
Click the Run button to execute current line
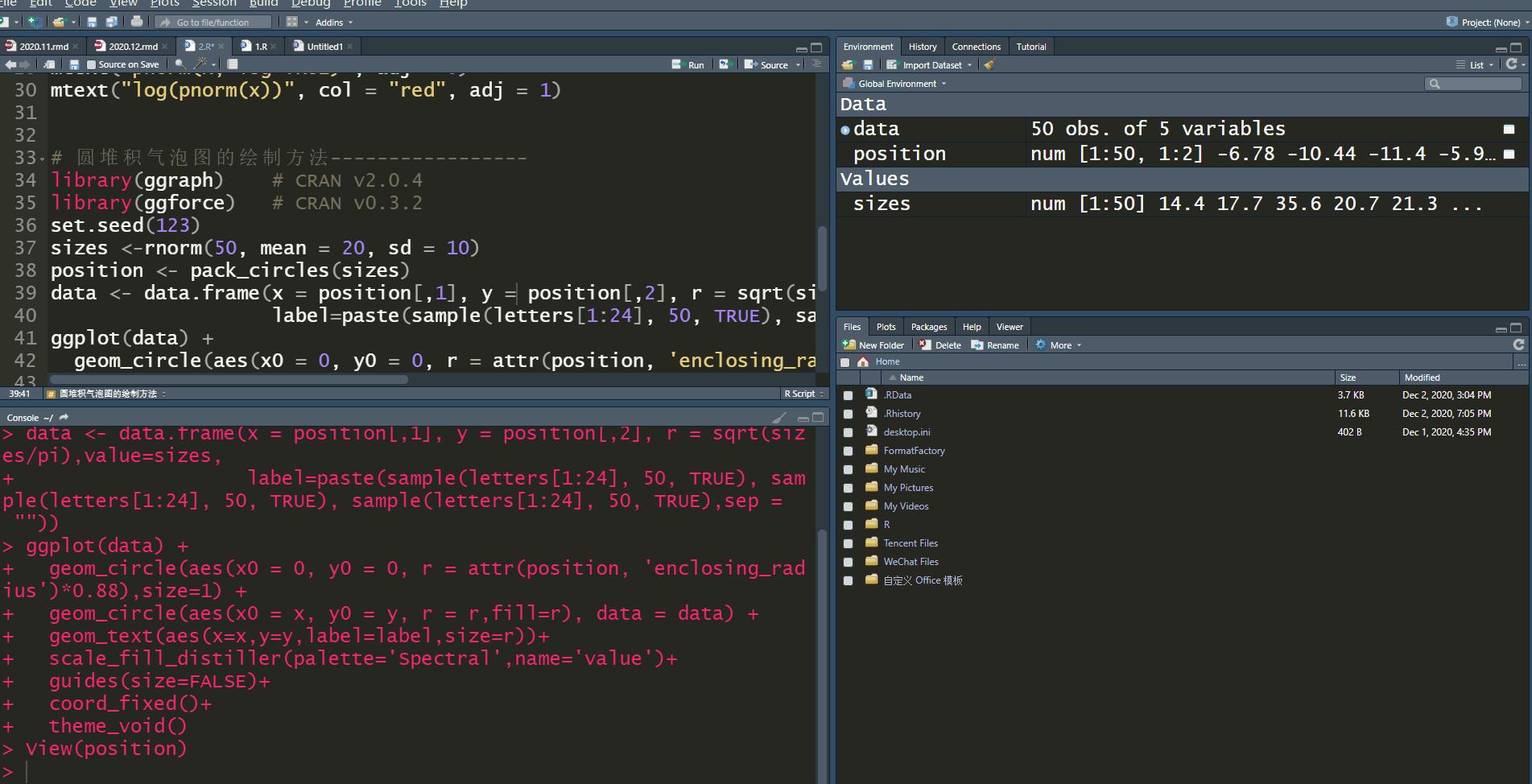point(689,64)
